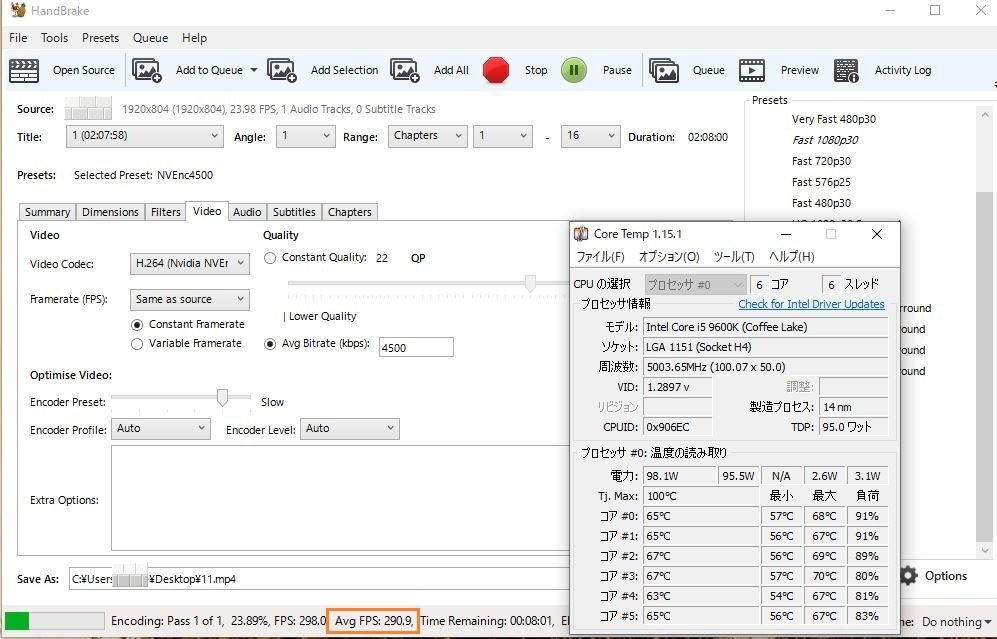Image resolution: width=997 pixels, height=639 pixels.
Task: Select Constant Framerate radio button
Action: 137,325
